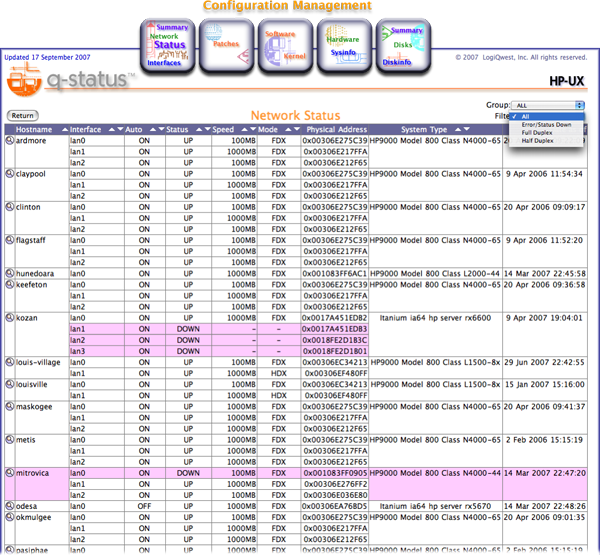Click the magnifier icon beside louisville
The width and height of the screenshot is (600, 555).
[x=10, y=384]
